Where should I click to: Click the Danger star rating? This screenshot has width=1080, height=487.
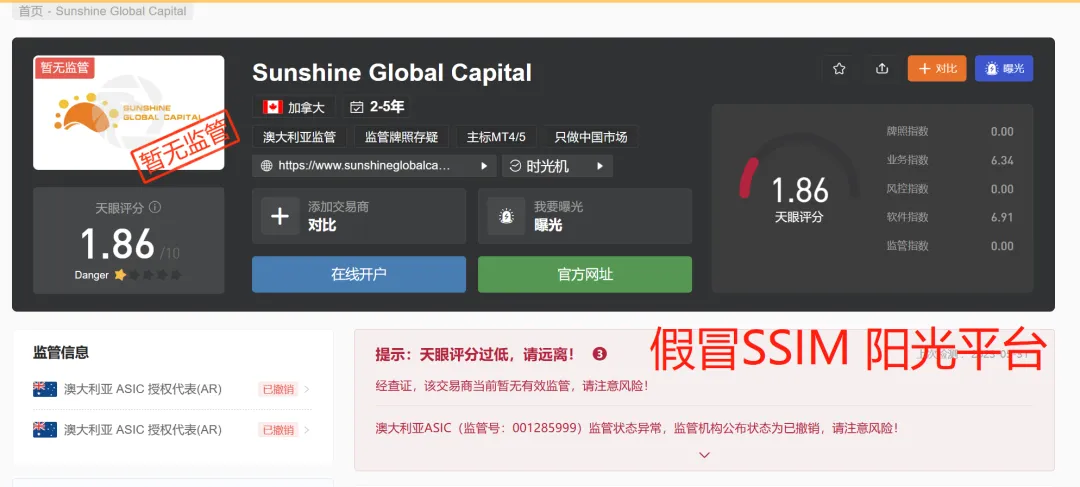click(148, 275)
